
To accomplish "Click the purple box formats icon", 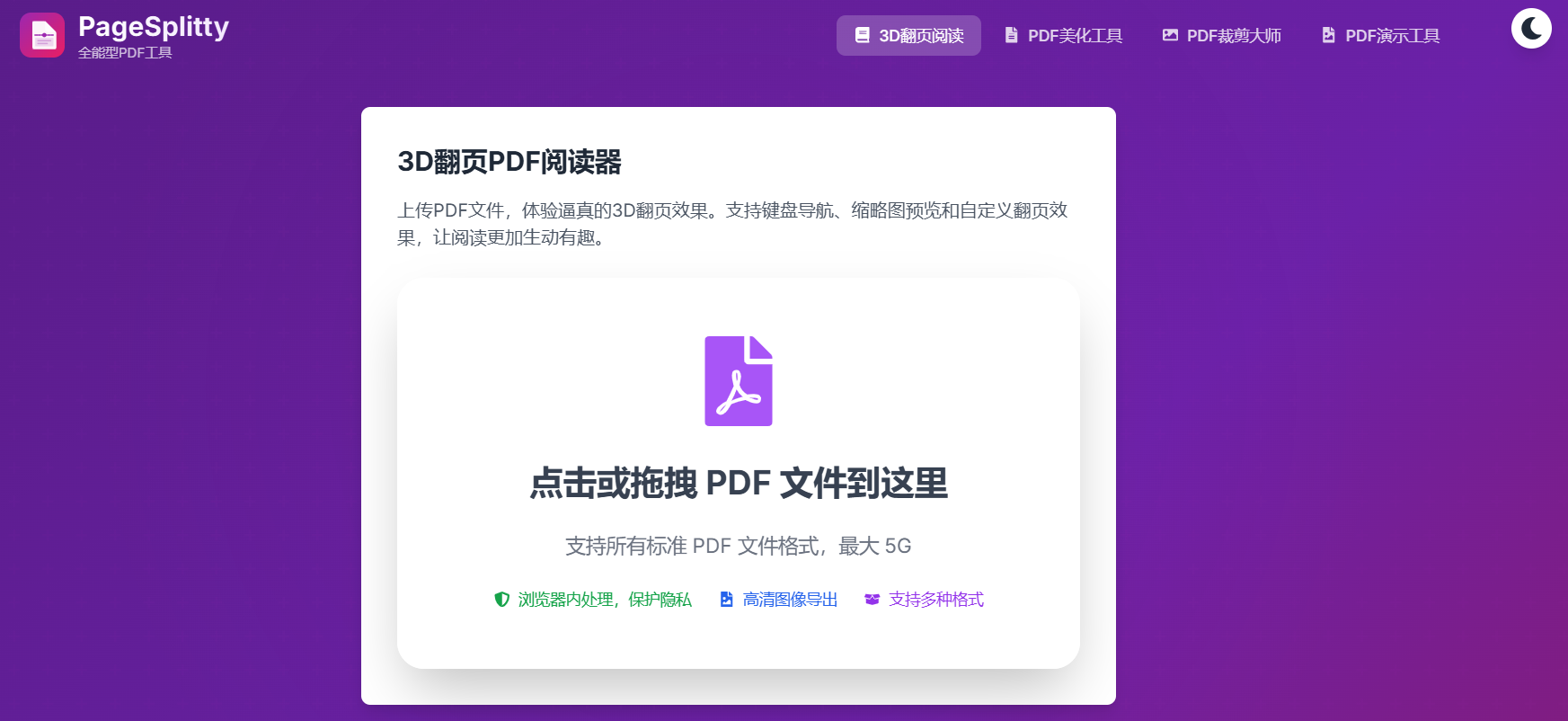I will [x=872, y=600].
